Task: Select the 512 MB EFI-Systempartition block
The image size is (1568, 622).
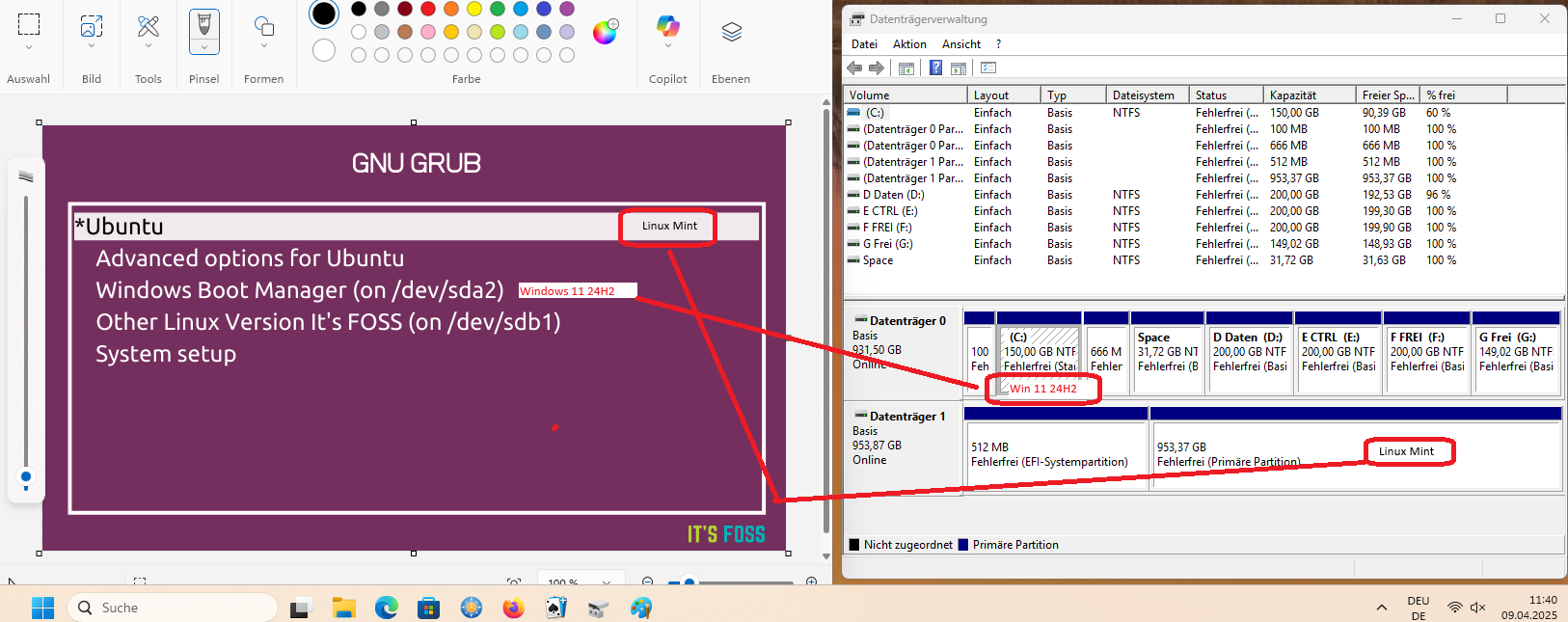Action: coord(1056,447)
